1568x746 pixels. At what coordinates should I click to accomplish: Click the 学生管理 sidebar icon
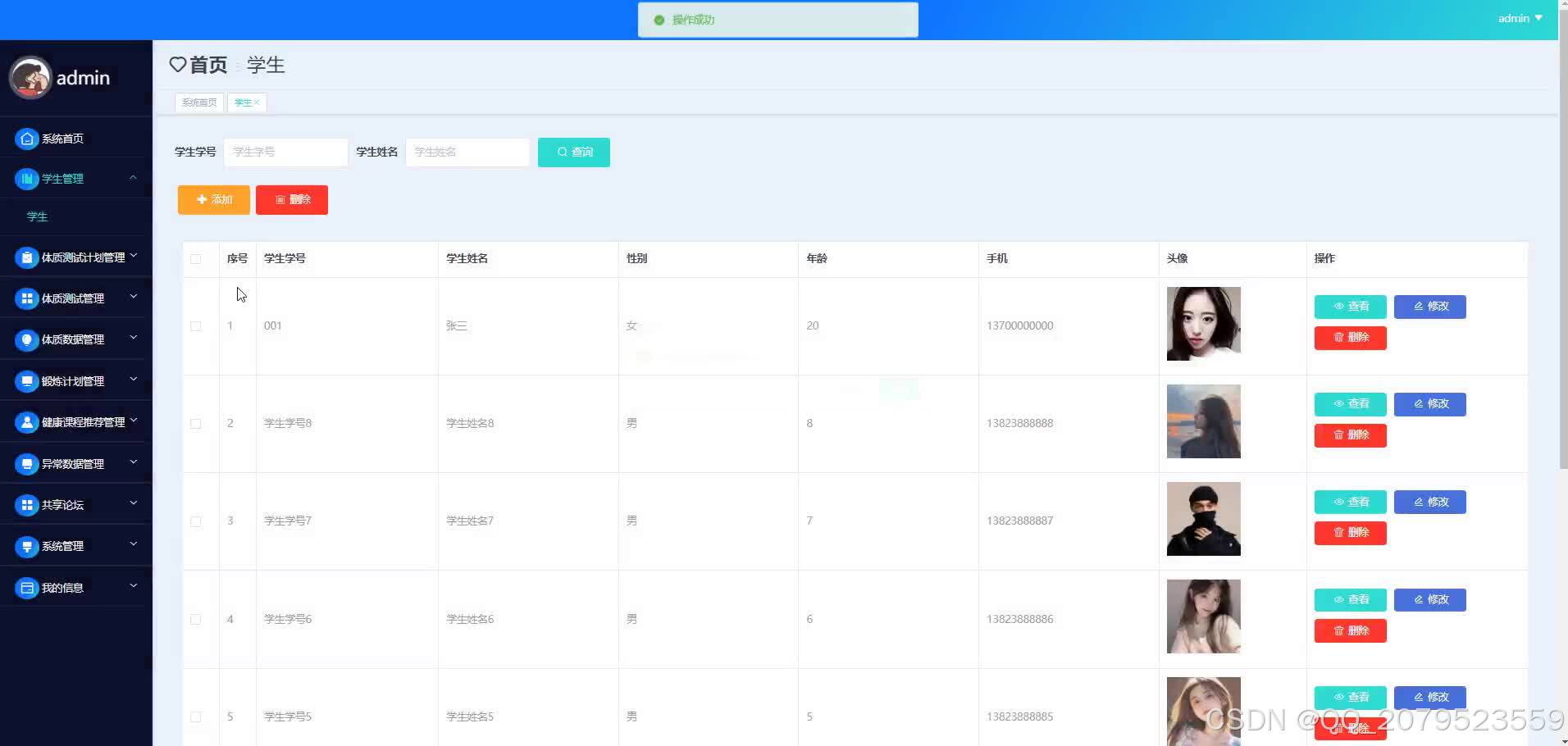pos(27,179)
